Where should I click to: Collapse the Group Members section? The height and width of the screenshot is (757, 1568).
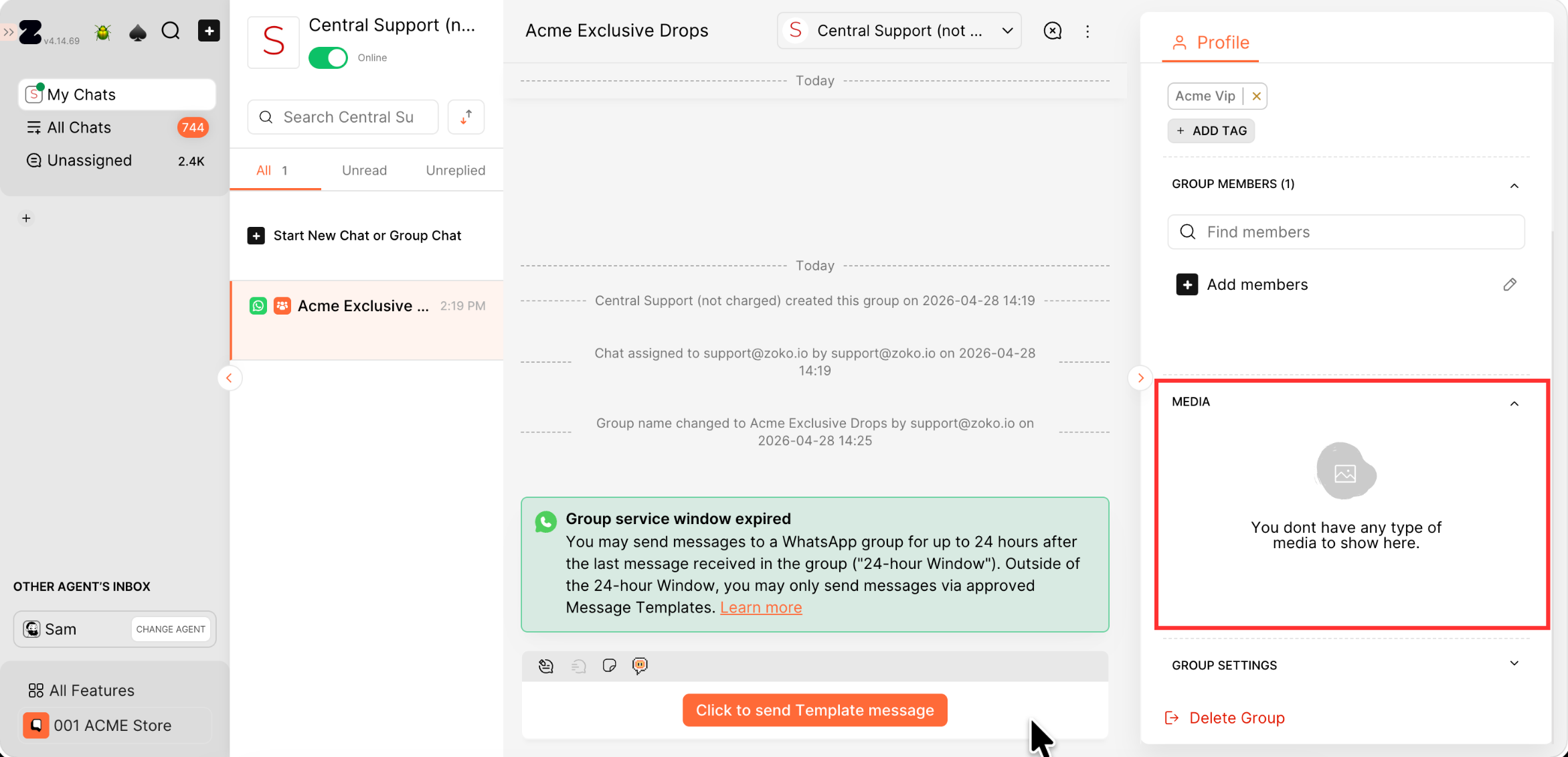pos(1514,185)
